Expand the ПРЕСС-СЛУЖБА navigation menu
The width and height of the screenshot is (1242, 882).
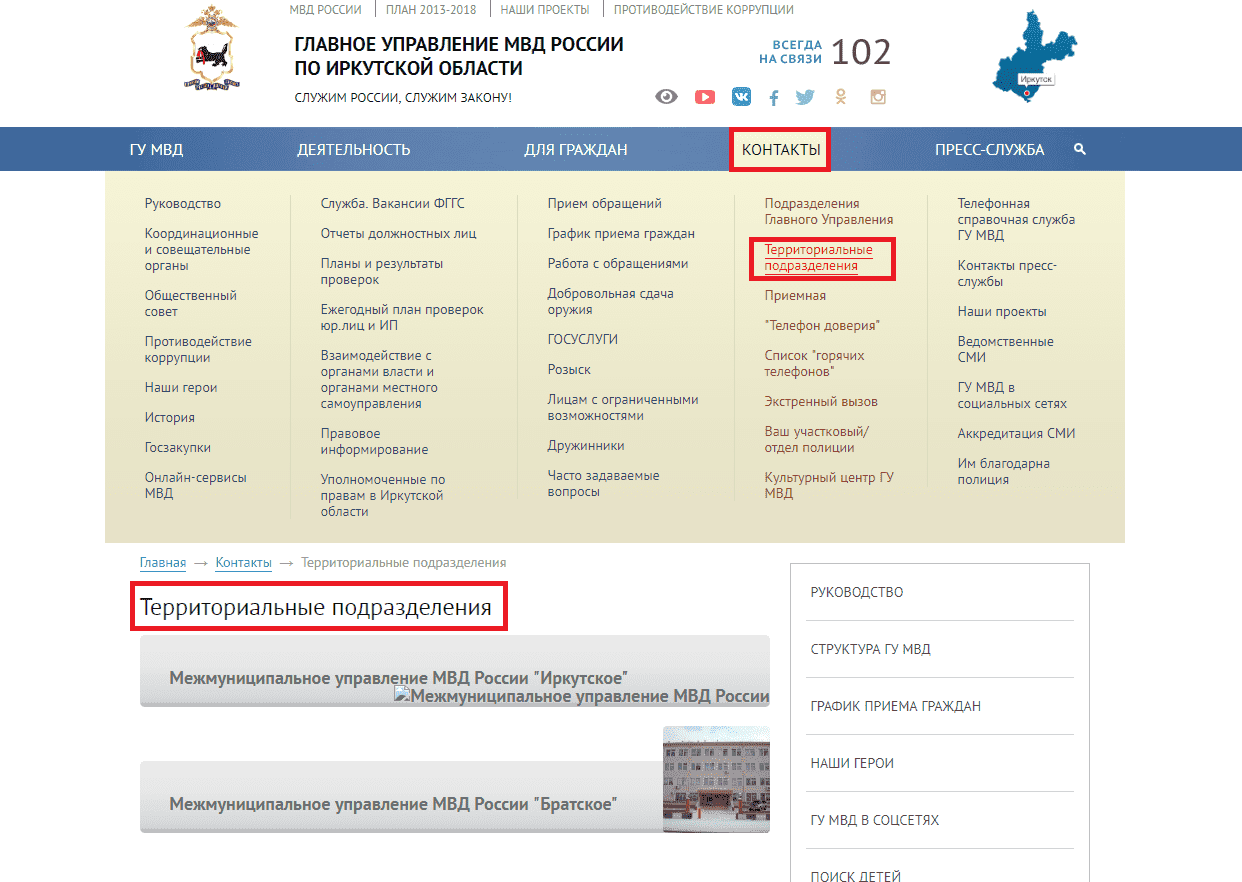[989, 150]
